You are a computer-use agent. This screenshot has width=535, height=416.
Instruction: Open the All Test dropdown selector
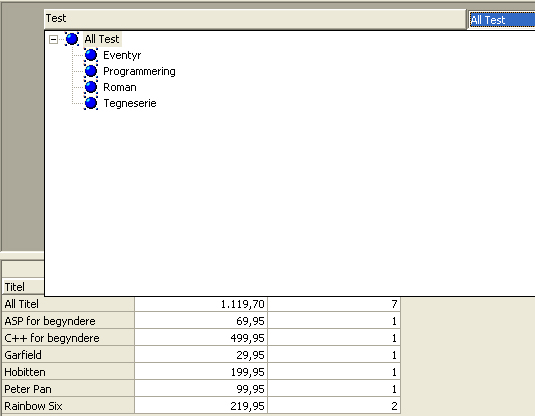coord(502,20)
